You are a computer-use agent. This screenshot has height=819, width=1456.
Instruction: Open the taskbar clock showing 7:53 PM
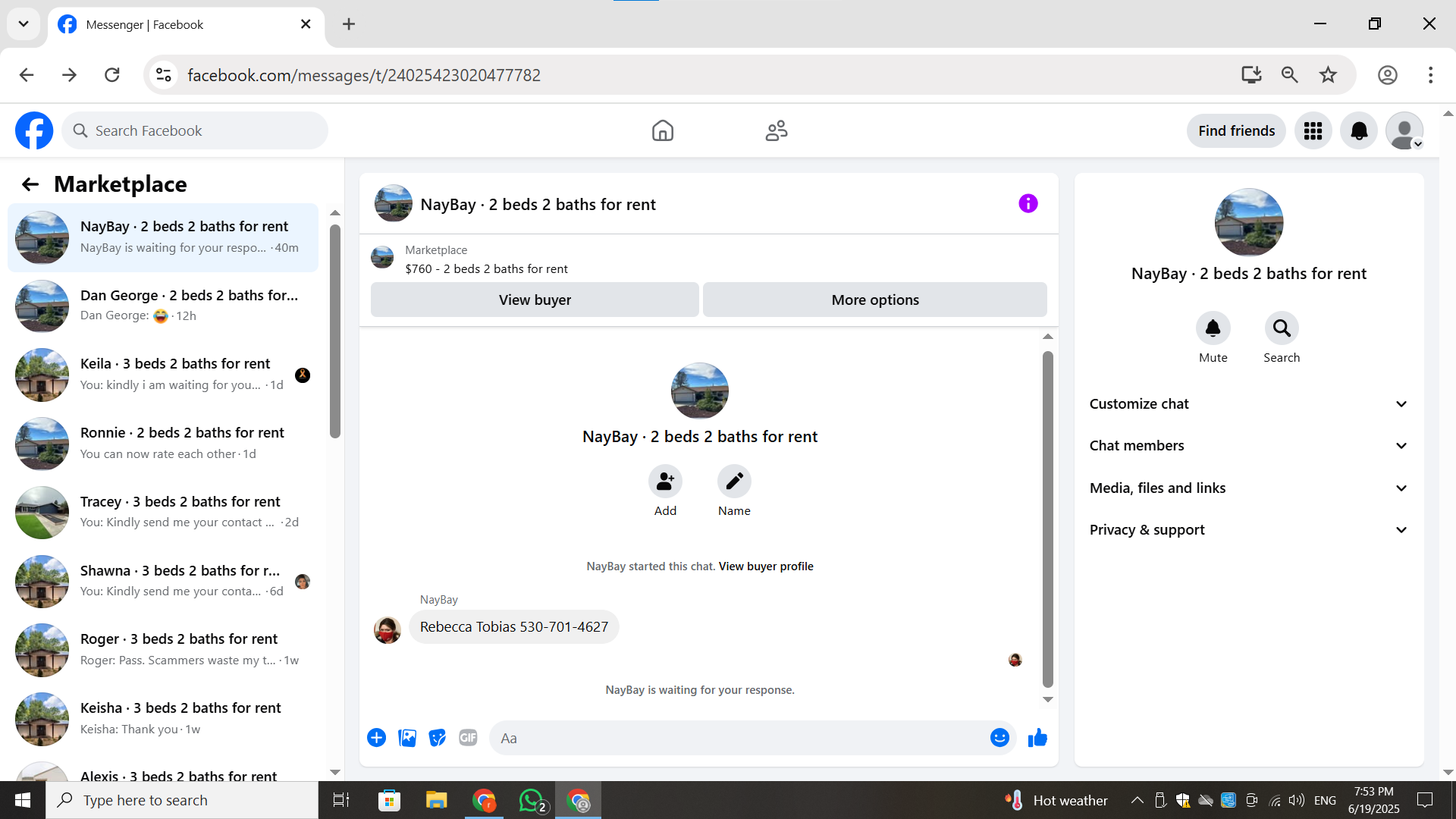click(x=1373, y=800)
